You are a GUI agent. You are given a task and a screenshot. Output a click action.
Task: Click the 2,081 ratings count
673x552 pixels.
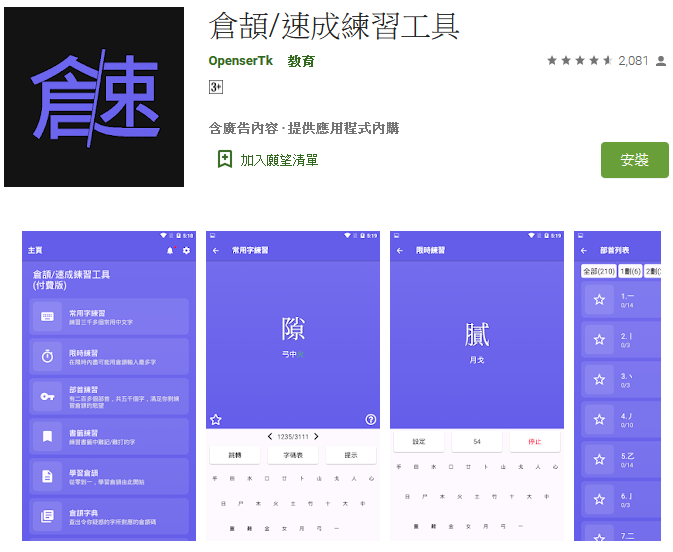(x=633, y=61)
